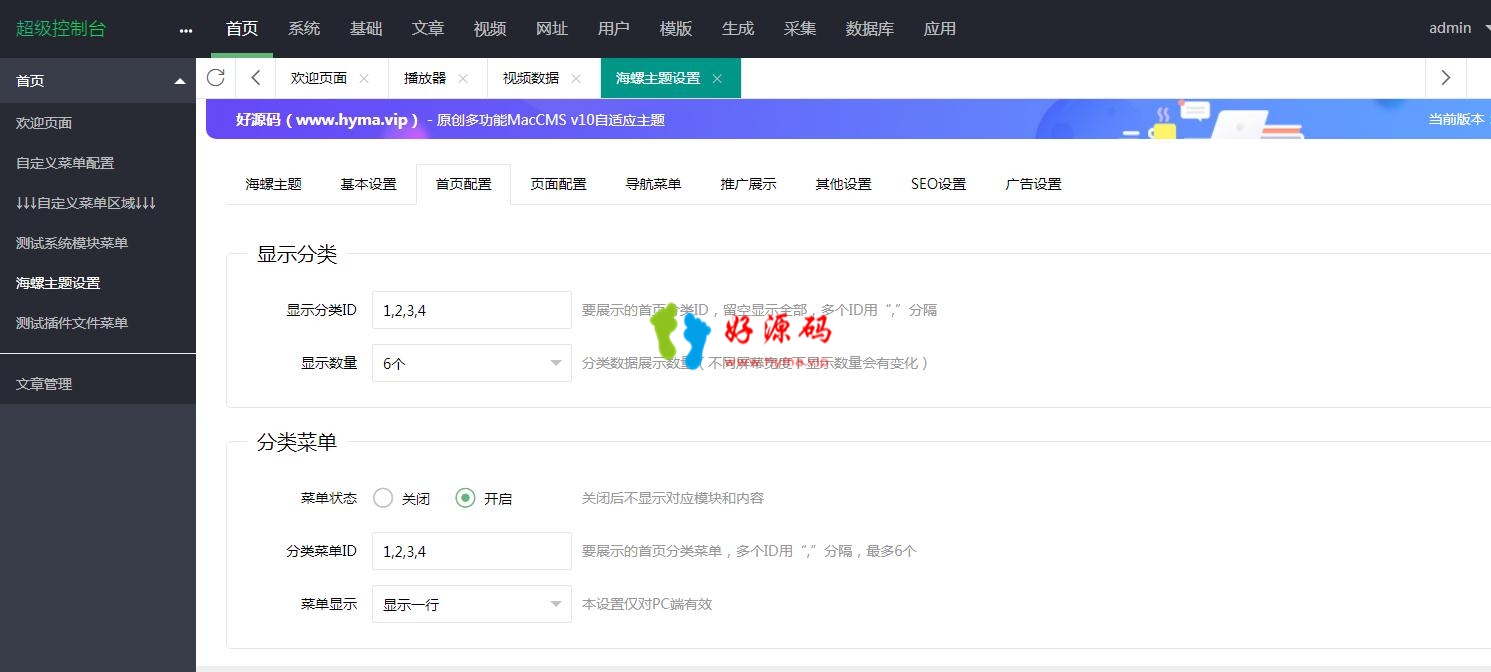Viewport: 1491px width, 672px height.
Task: Open the 文章 top menu
Action: (428, 29)
